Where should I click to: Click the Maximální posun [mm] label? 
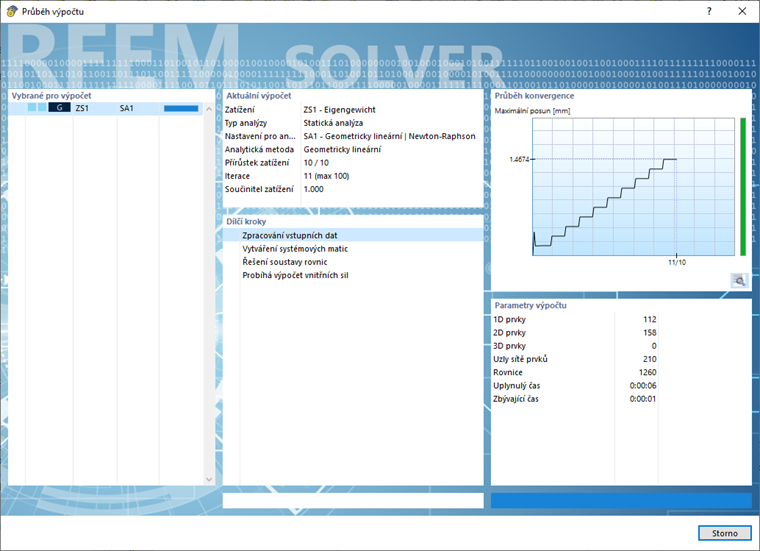532,111
